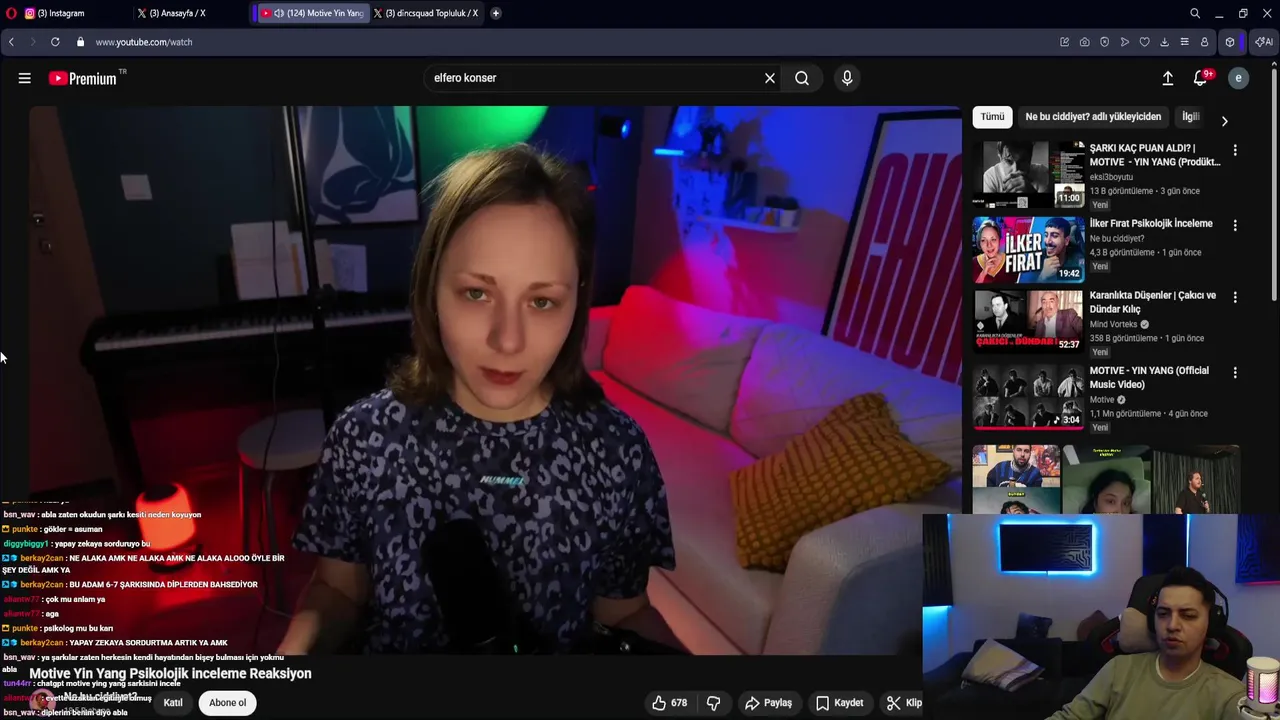
Task: Click the Katıl membership button
Action: pyautogui.click(x=173, y=703)
